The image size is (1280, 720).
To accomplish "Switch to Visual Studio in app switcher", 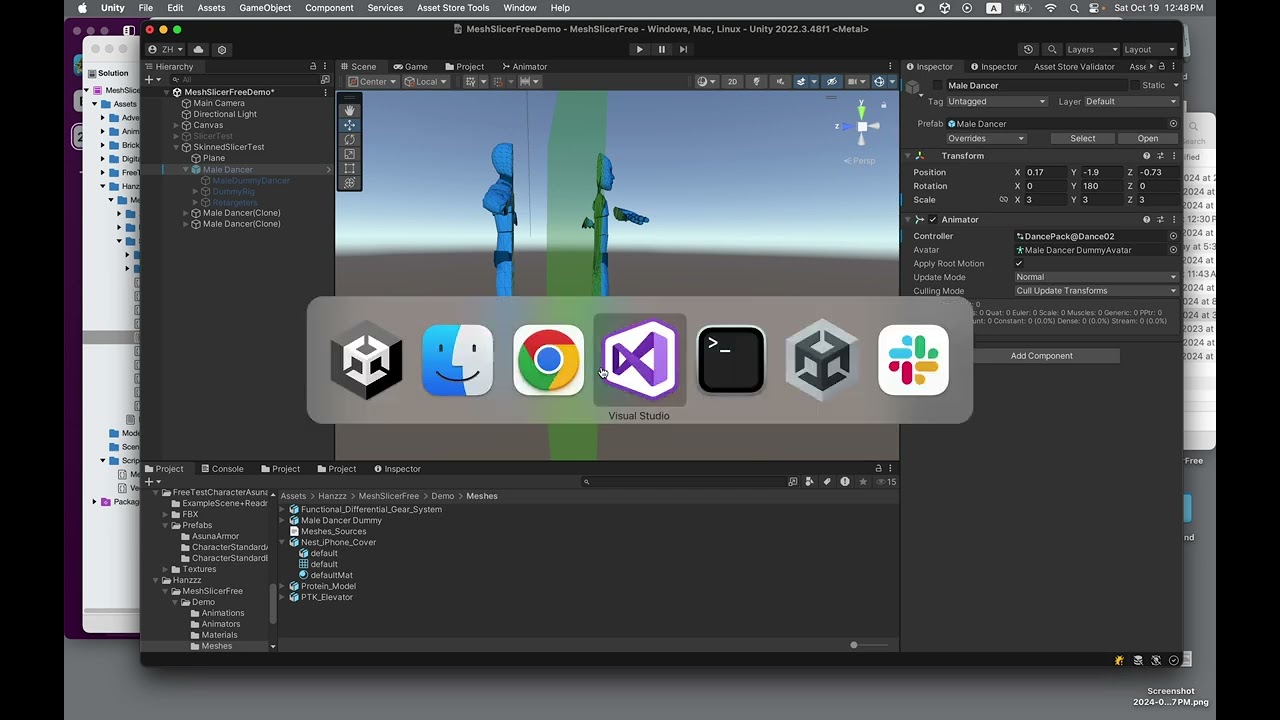I will pyautogui.click(x=640, y=360).
